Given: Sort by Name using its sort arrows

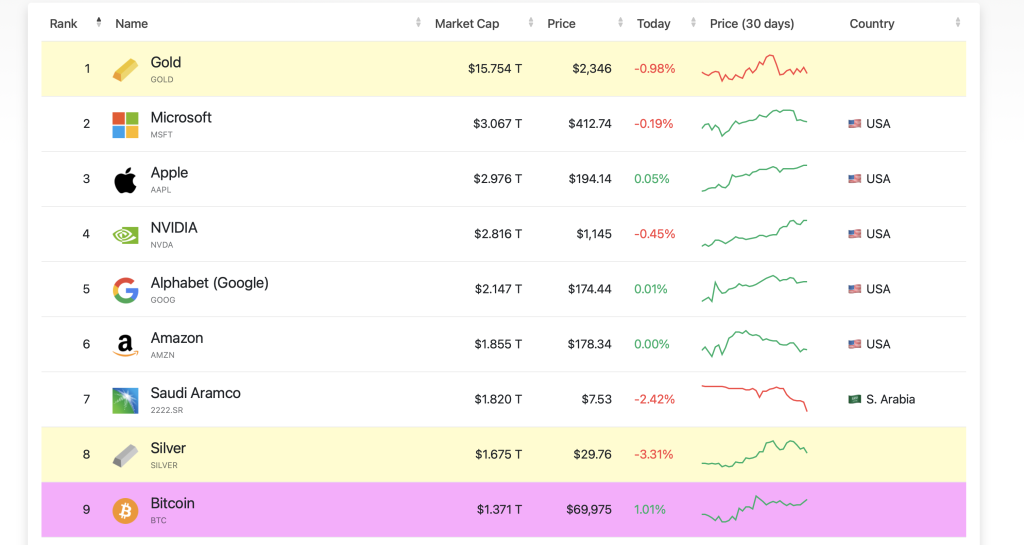Looking at the screenshot, I should click(x=418, y=23).
